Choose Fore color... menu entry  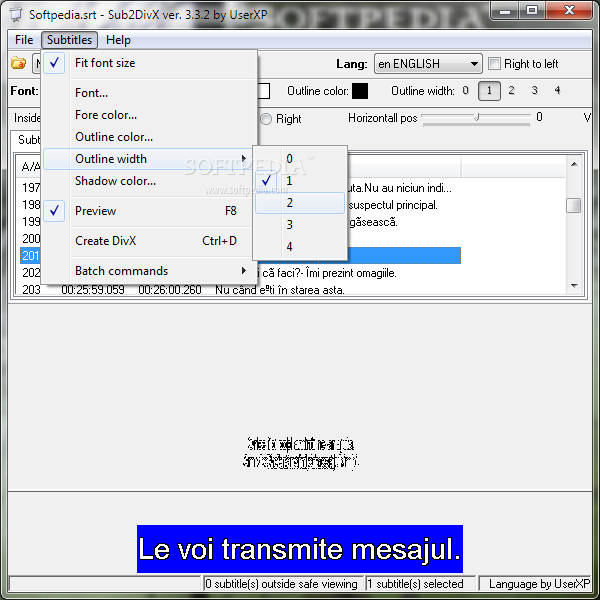[148, 115]
